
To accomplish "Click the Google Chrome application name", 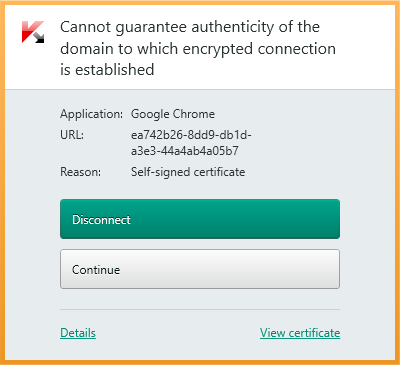I will point(173,114).
